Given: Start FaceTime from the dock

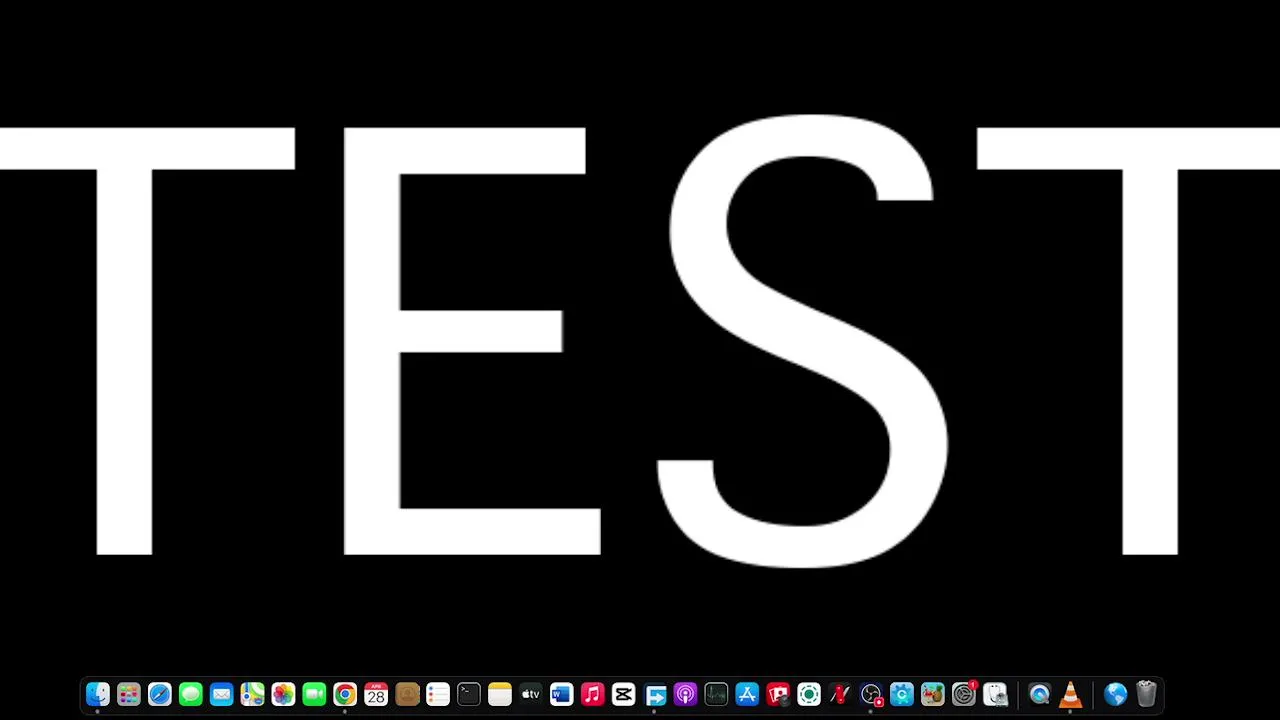Looking at the screenshot, I should 315,694.
